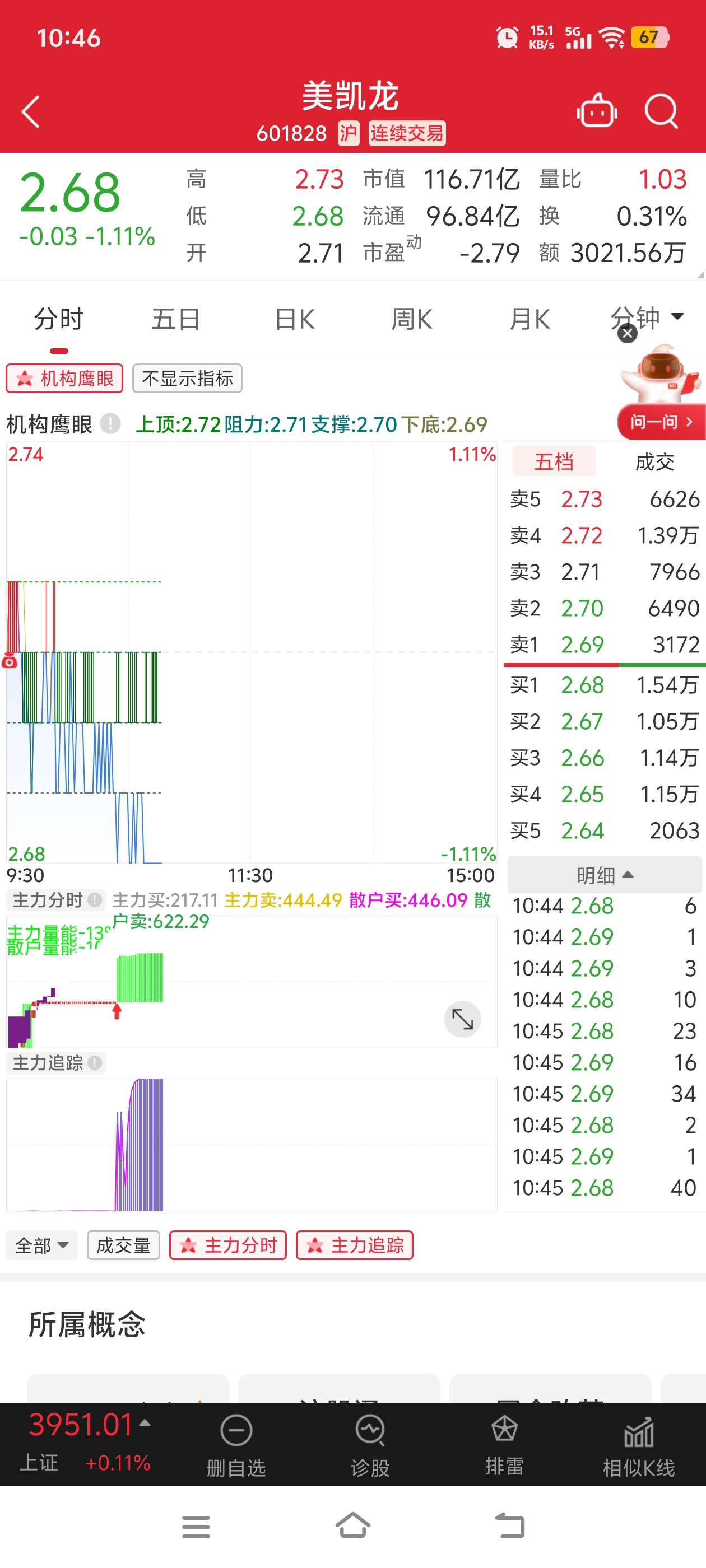
Task: Switch to 日K tab
Action: [x=294, y=319]
